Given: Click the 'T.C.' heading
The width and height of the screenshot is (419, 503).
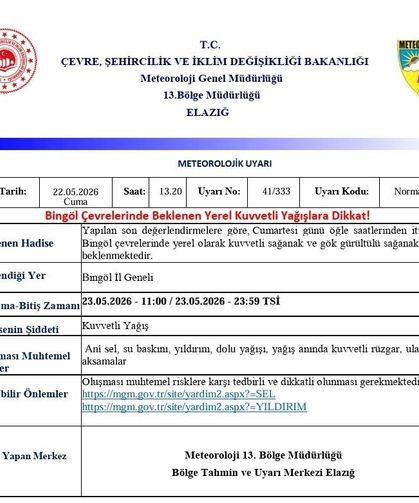Looking at the screenshot, I should coord(210,45).
